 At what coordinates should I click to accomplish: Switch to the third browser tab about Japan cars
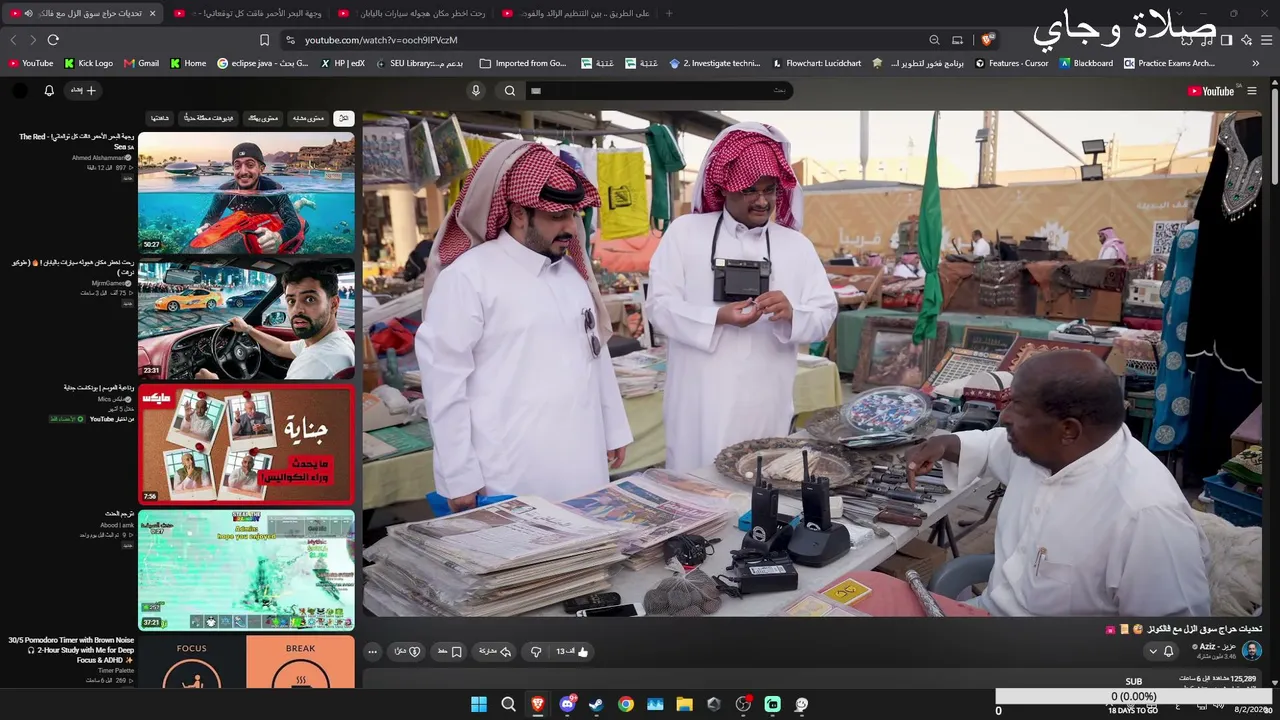(413, 13)
